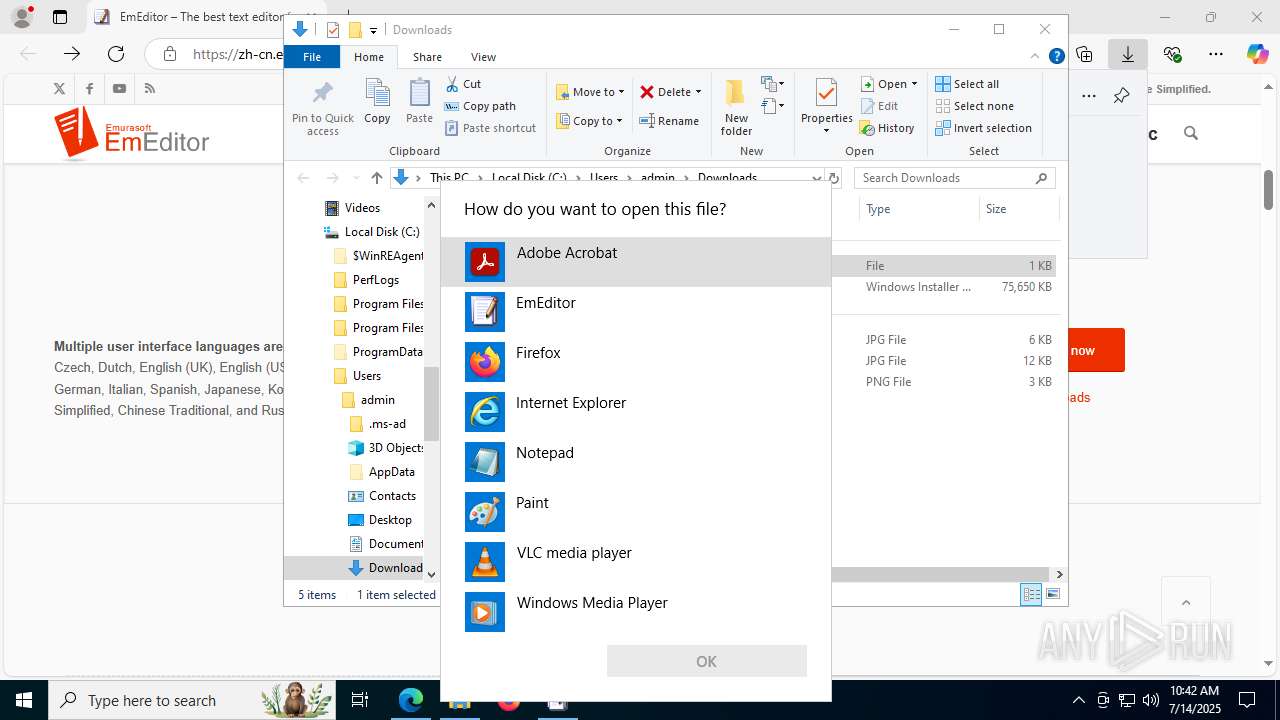The width and height of the screenshot is (1280, 720).
Task: Click the OK button in the open-with dialog
Action: [x=706, y=661]
